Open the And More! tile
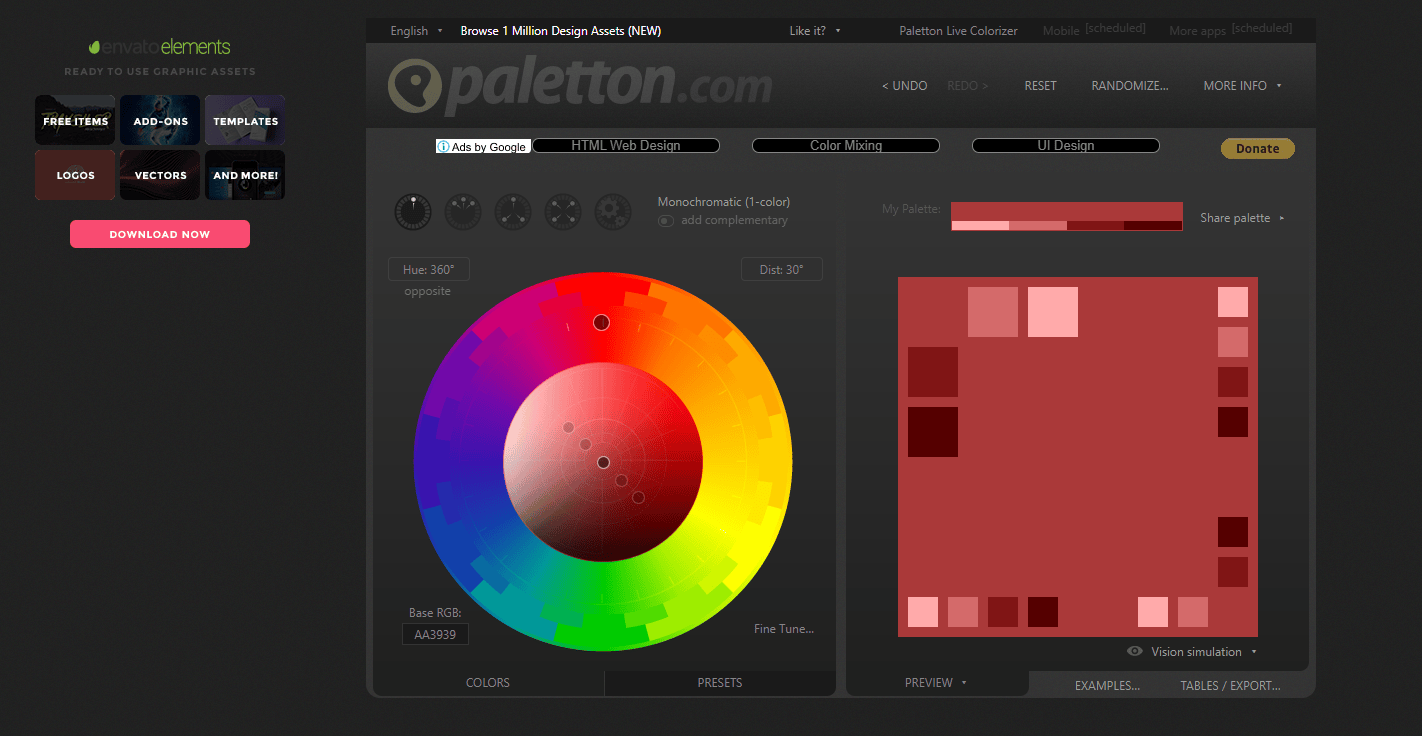Screen dimensions: 1422x736 [245, 175]
